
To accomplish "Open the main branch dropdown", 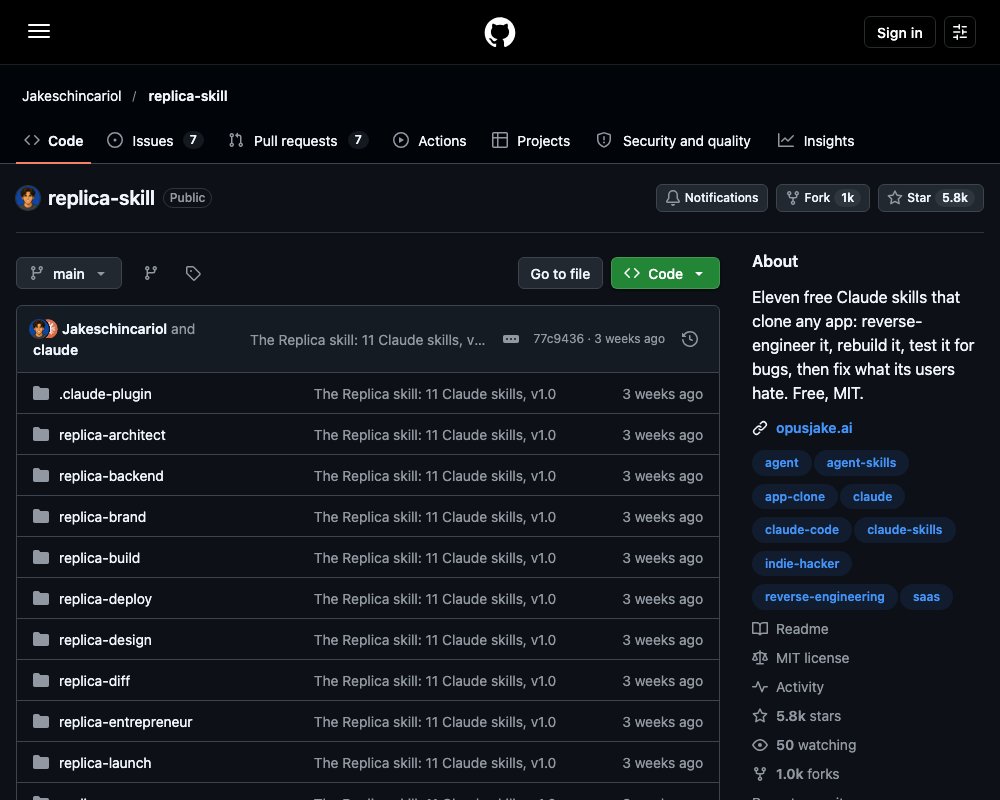I will [69, 273].
